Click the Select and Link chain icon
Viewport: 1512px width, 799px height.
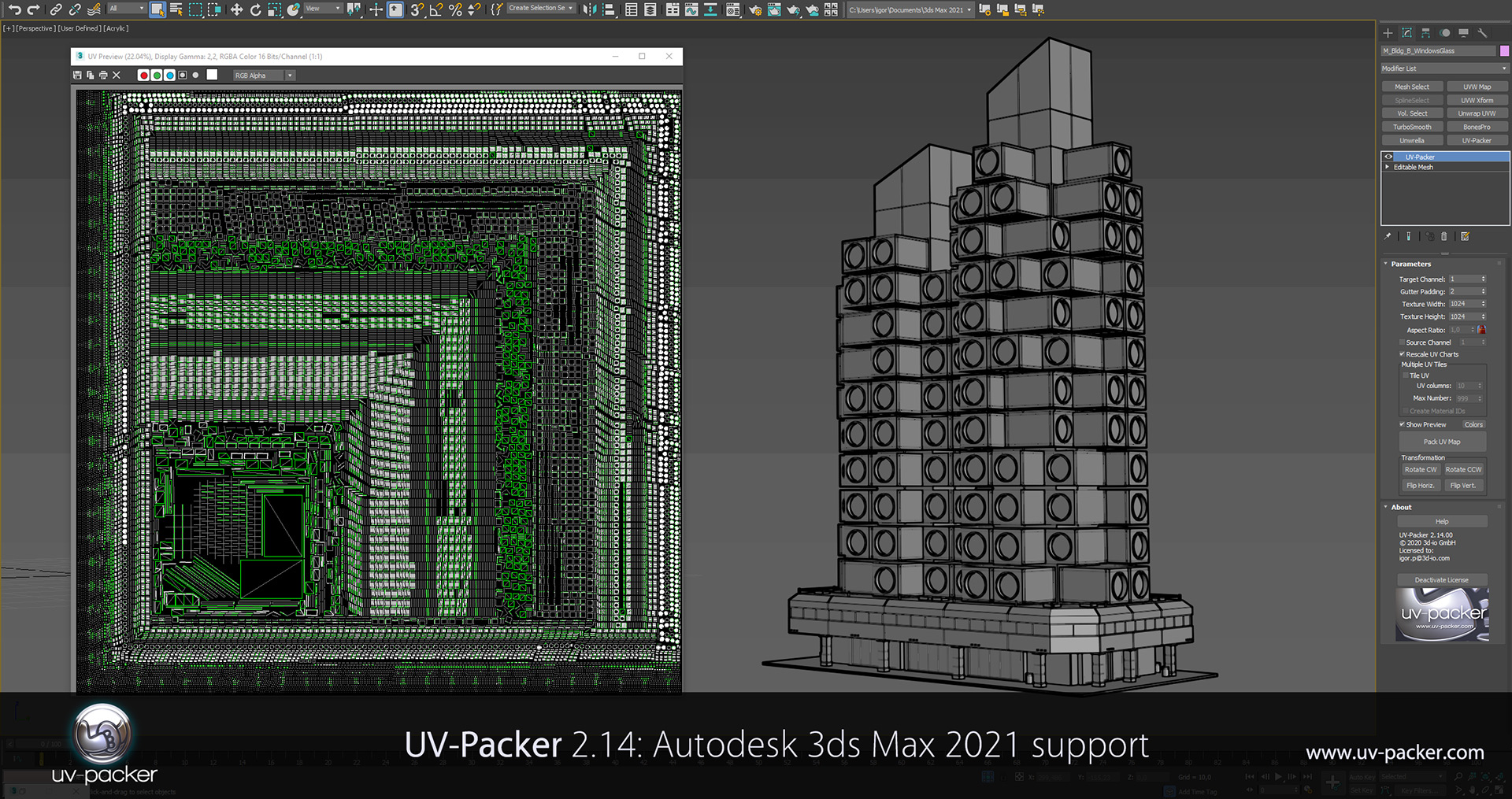pyautogui.click(x=56, y=9)
